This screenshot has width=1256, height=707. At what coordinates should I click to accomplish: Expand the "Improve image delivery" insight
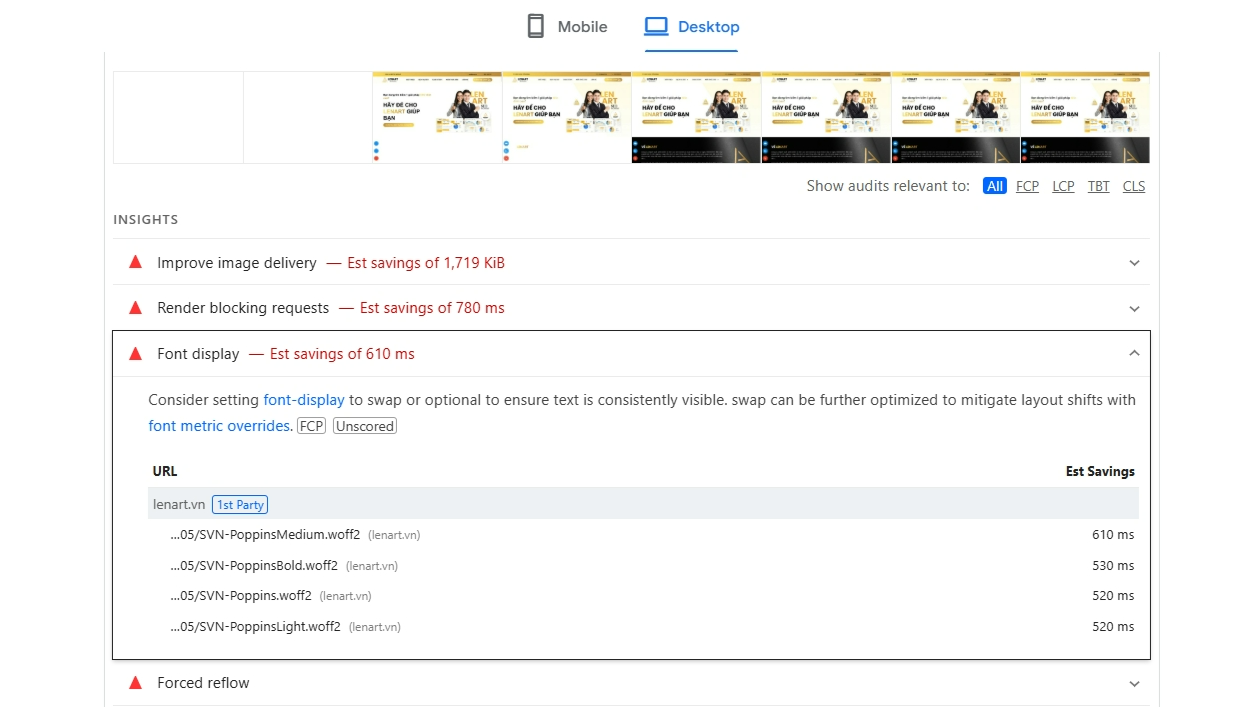(x=1134, y=263)
